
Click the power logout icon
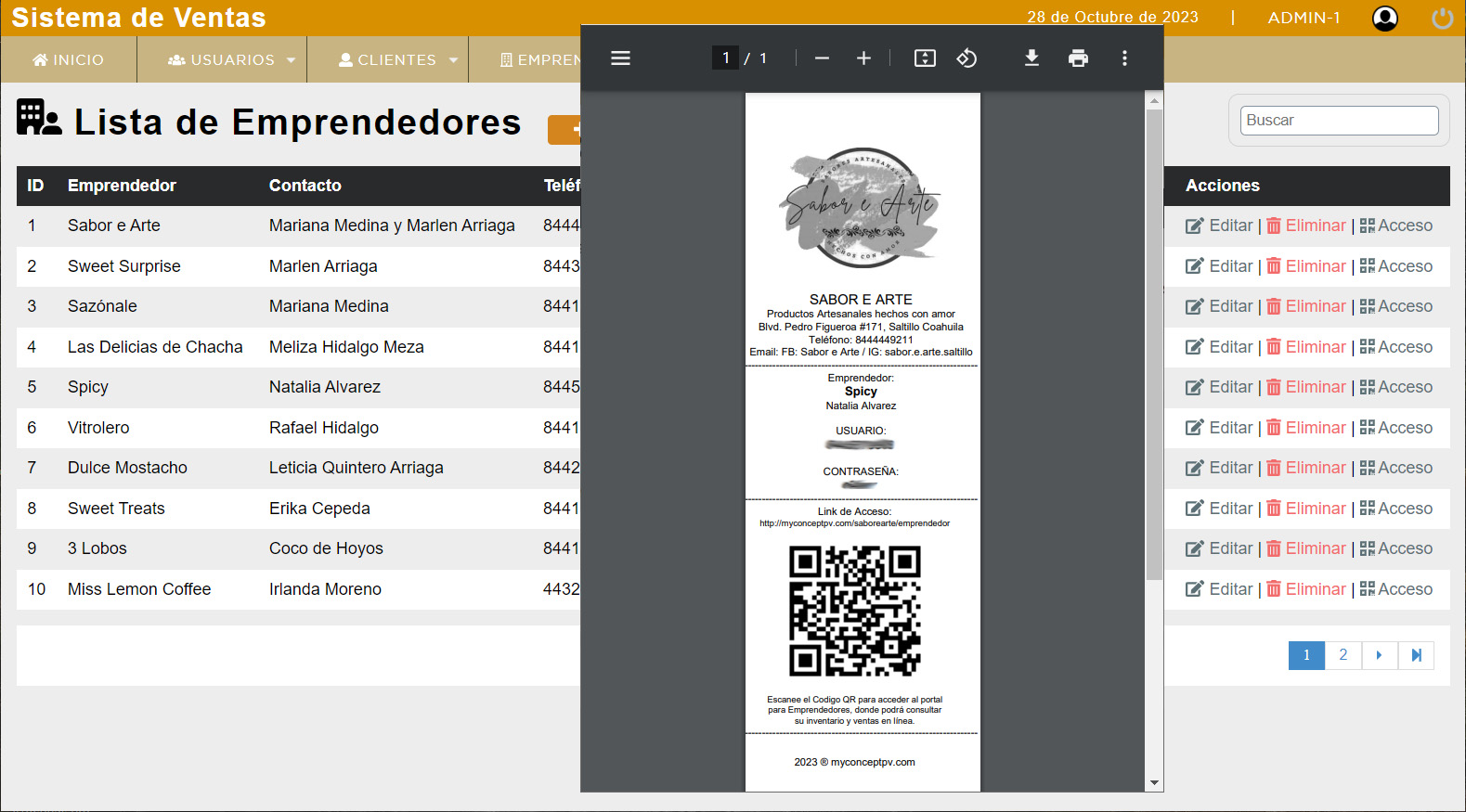(x=1443, y=19)
